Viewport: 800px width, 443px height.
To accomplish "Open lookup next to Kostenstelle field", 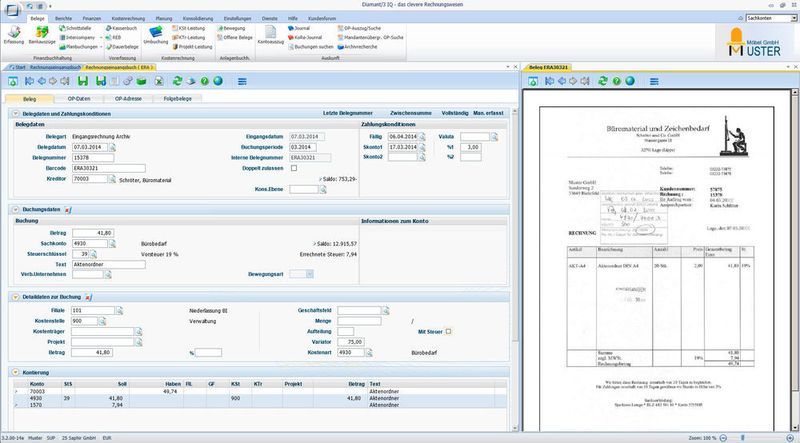I will (102, 322).
